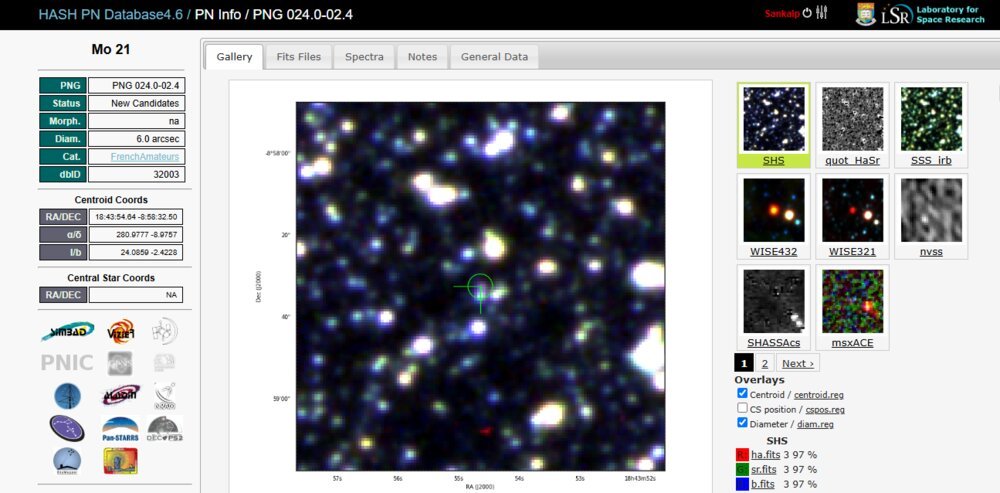This screenshot has height=493, width=1000.
Task: Click the grey icon right of VizieR
Action: point(165,331)
